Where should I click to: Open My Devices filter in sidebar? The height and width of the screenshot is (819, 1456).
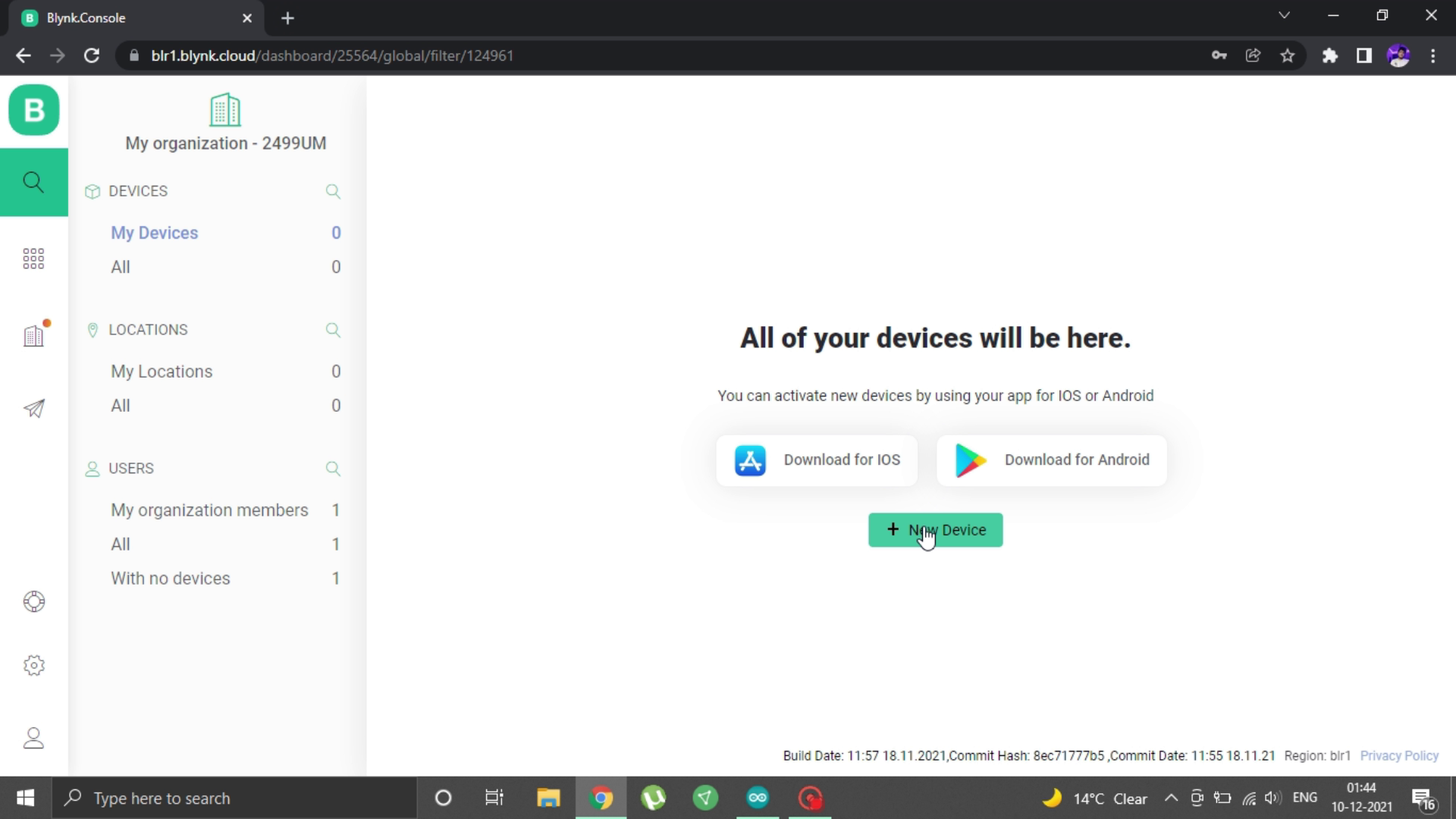[154, 232]
